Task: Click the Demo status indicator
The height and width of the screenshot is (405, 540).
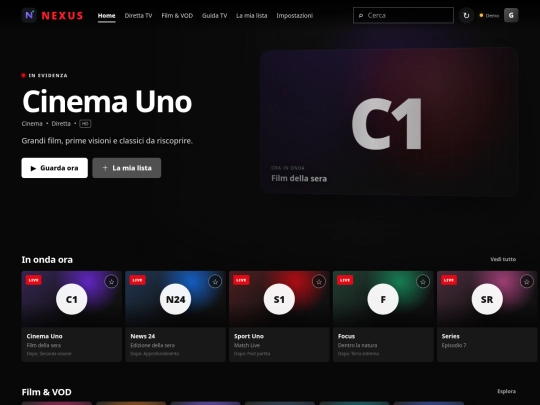Action: click(x=489, y=15)
